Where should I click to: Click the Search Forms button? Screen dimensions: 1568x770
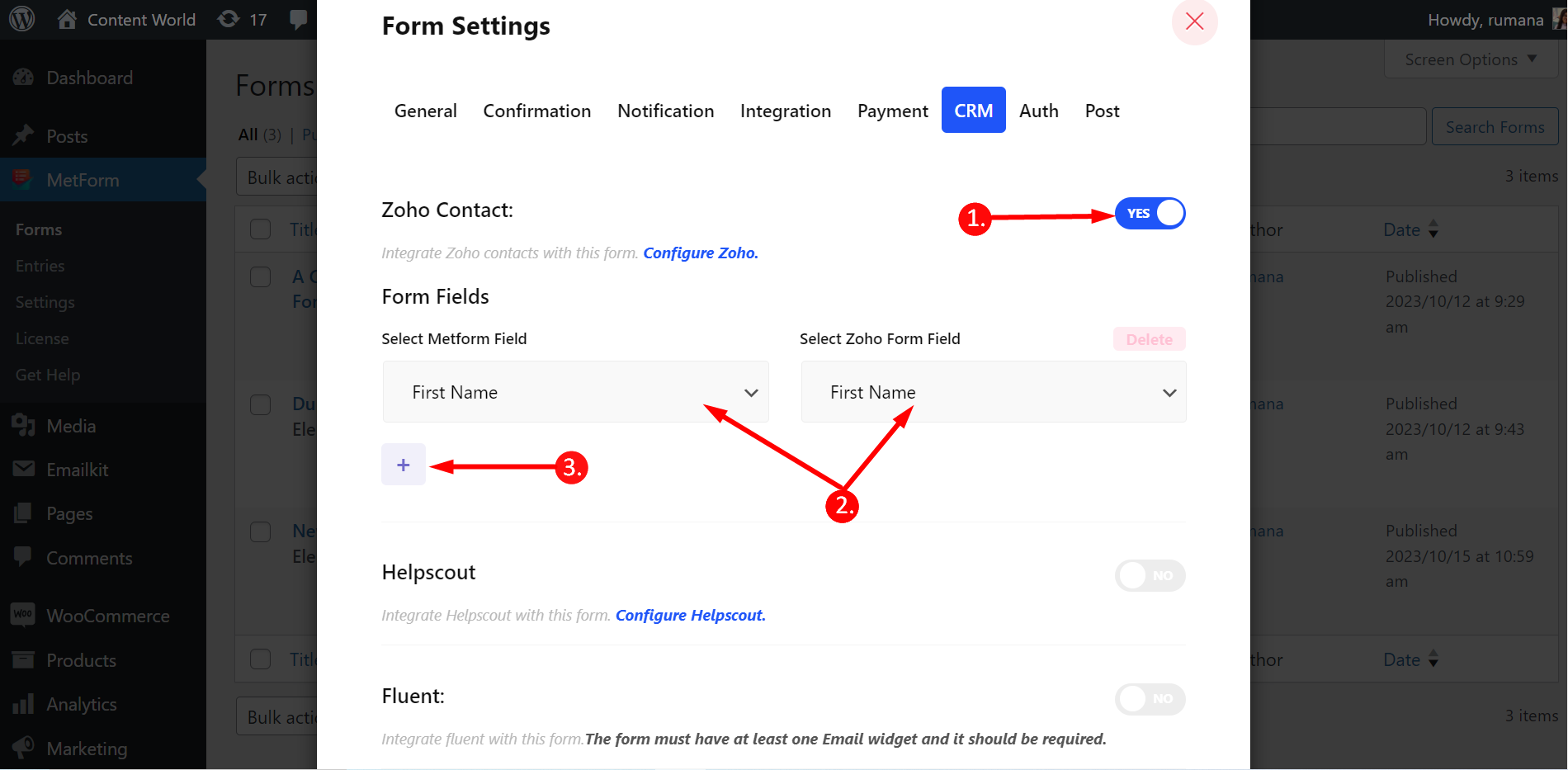tap(1494, 127)
